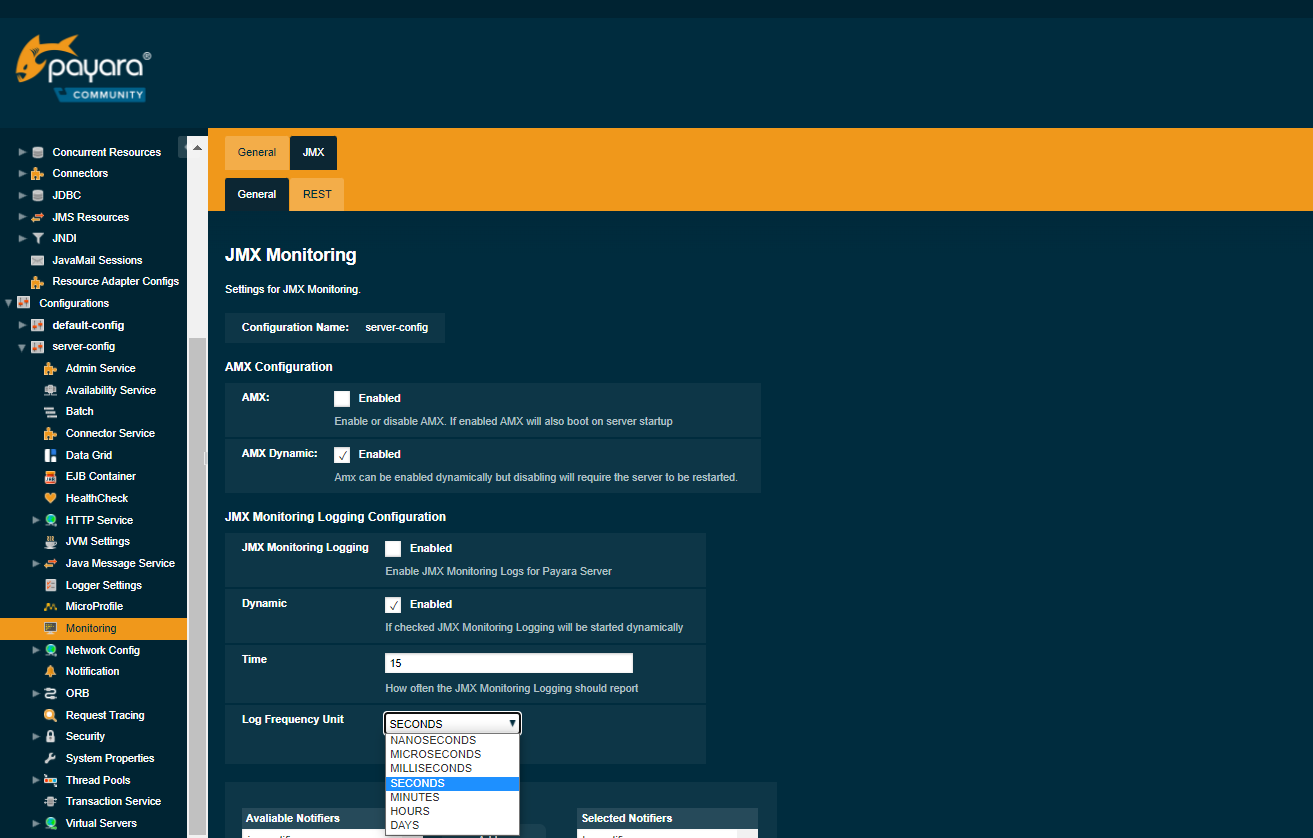Click the Payara Community logo

[84, 70]
